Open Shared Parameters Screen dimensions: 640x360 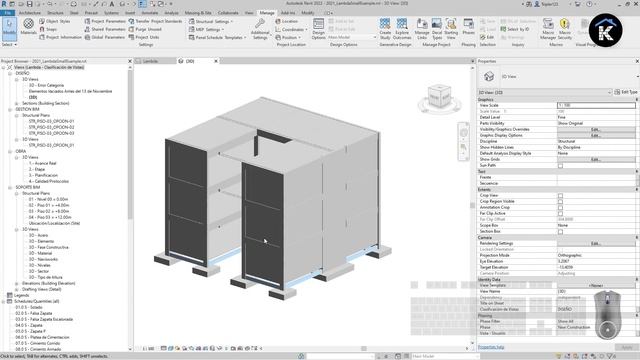pos(105,29)
